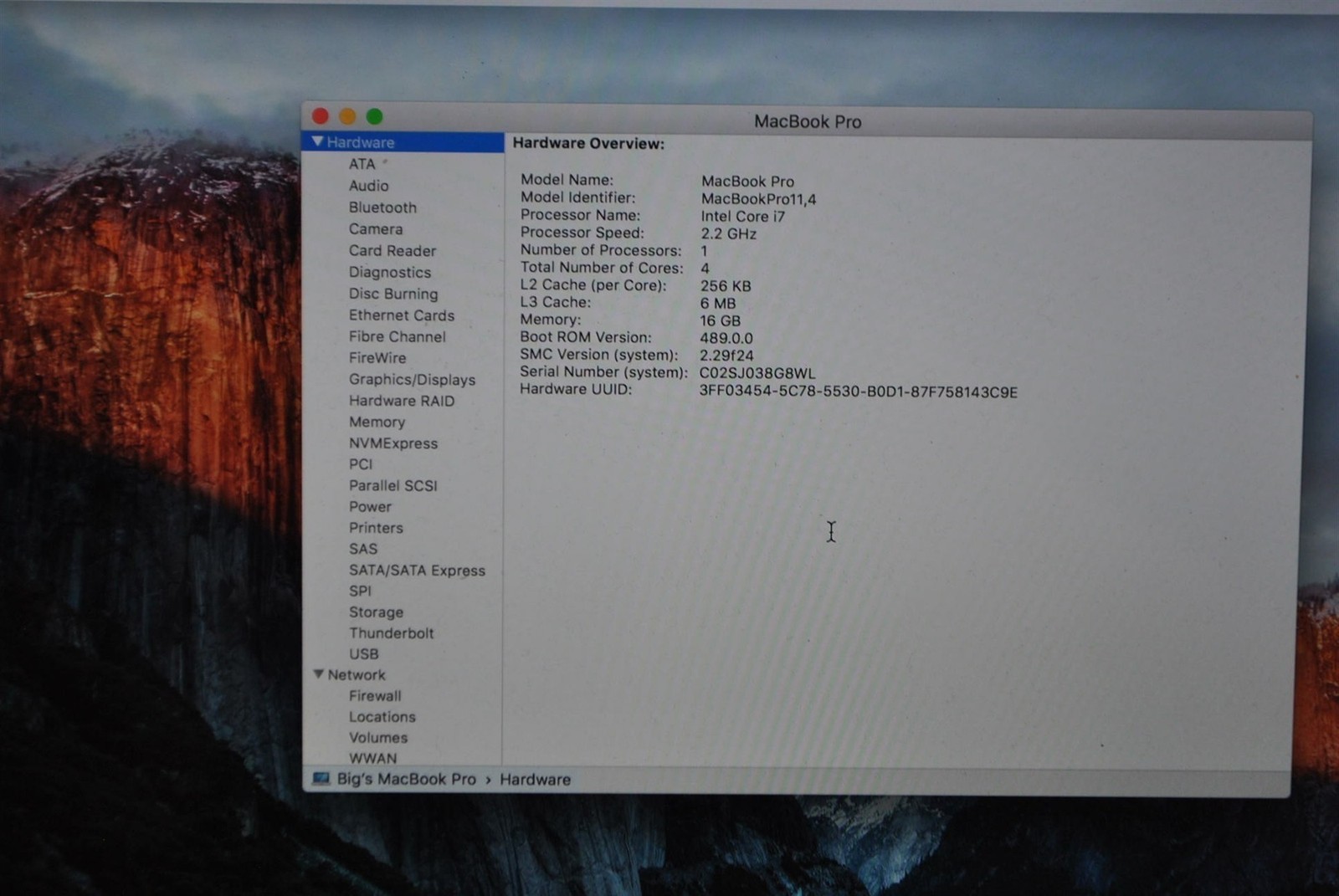Click the 2.2 GHz processor speed value
The image size is (1339, 896).
[728, 234]
